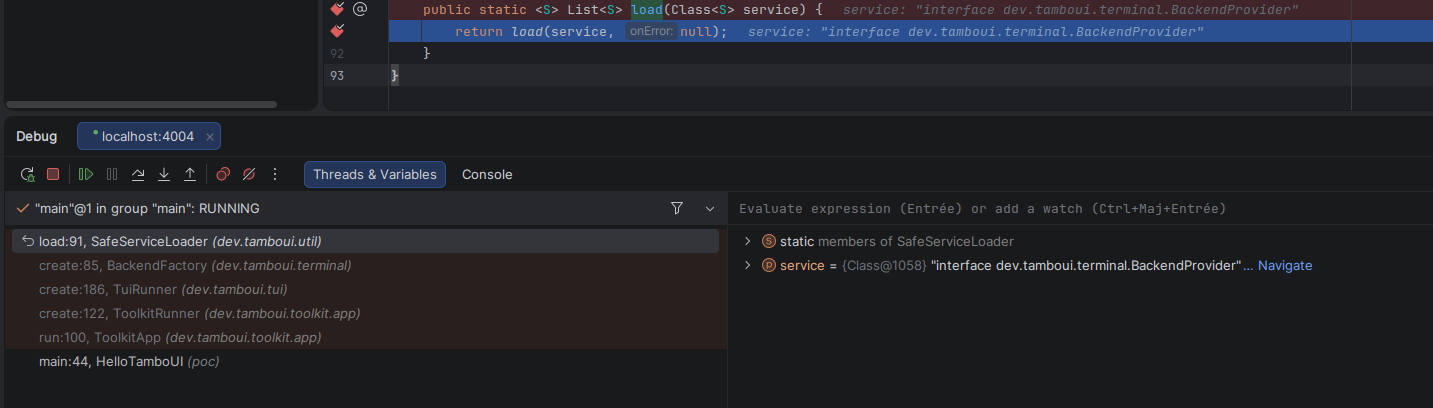This screenshot has height=408, width=1433.
Task: Select frame create:85, BackendFactory
Action: tap(365, 265)
